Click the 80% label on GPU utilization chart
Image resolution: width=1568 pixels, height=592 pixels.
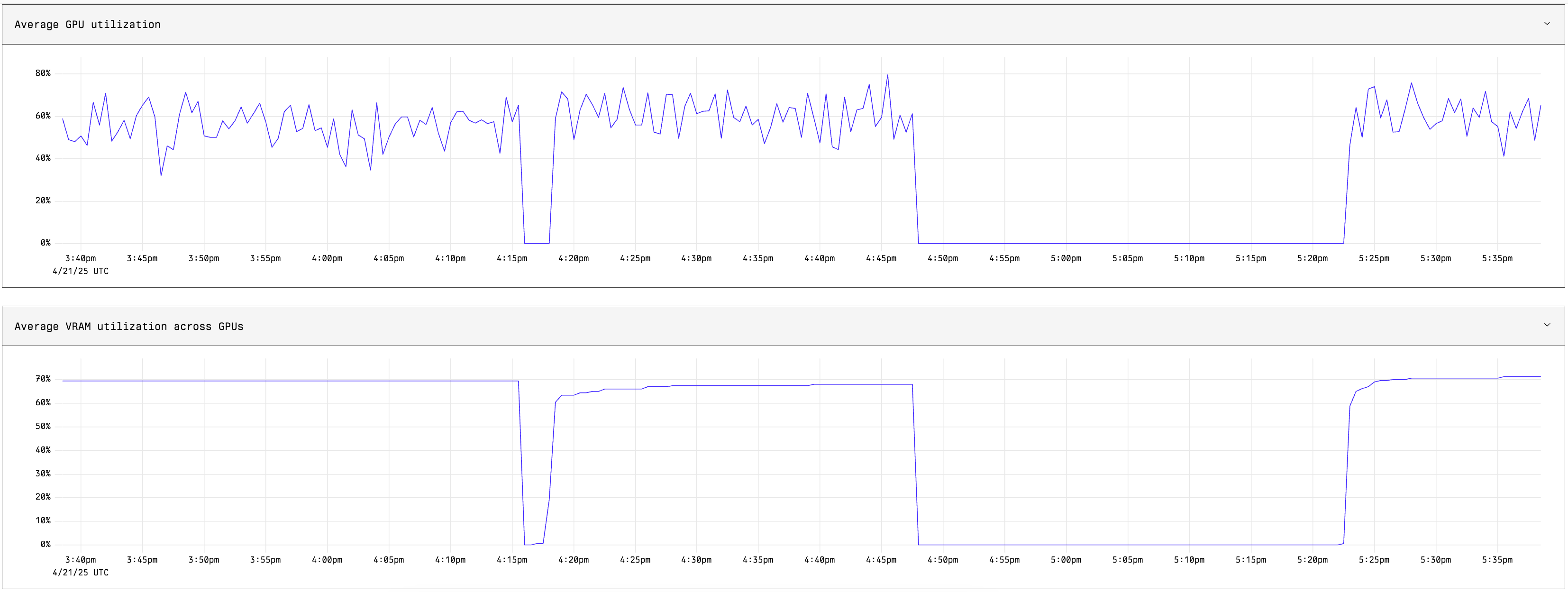coord(43,73)
